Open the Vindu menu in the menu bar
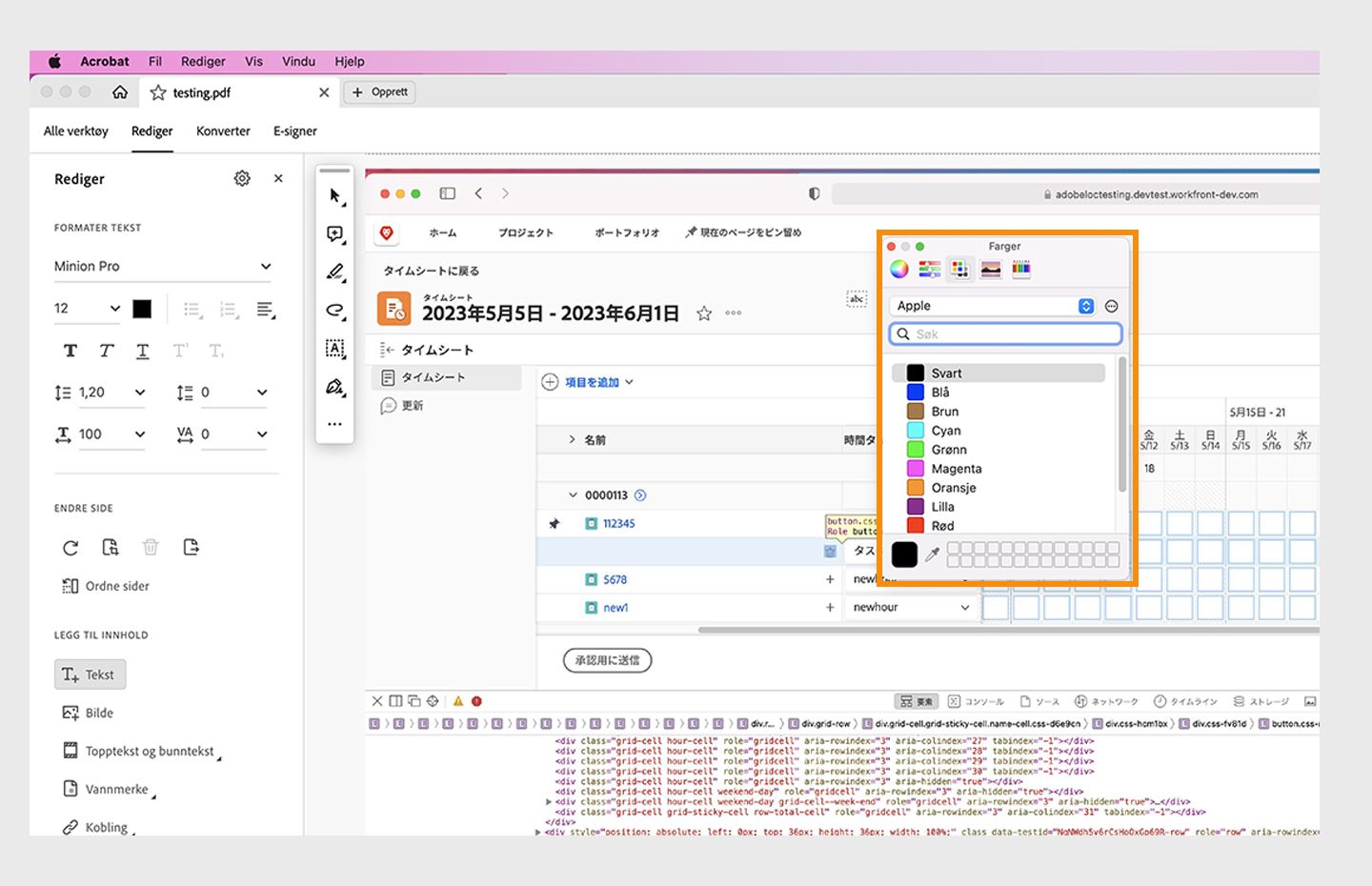 click(298, 61)
